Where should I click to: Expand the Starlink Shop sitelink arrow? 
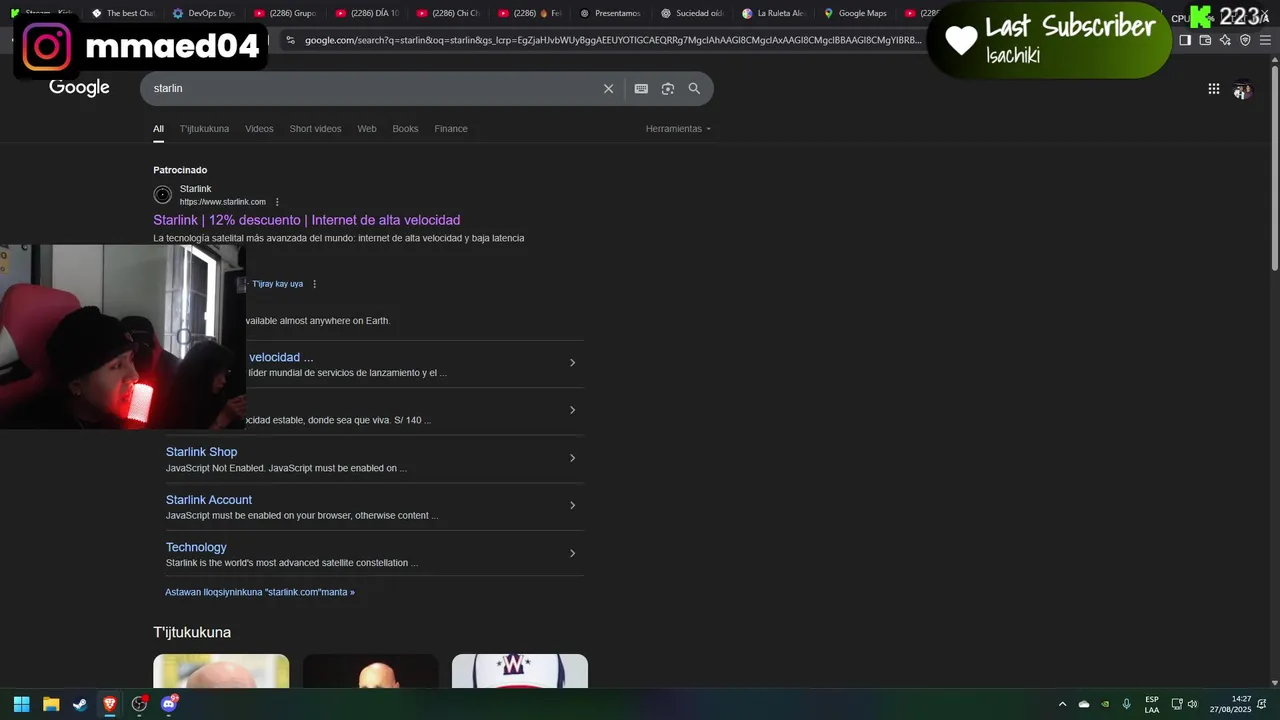tap(572, 458)
